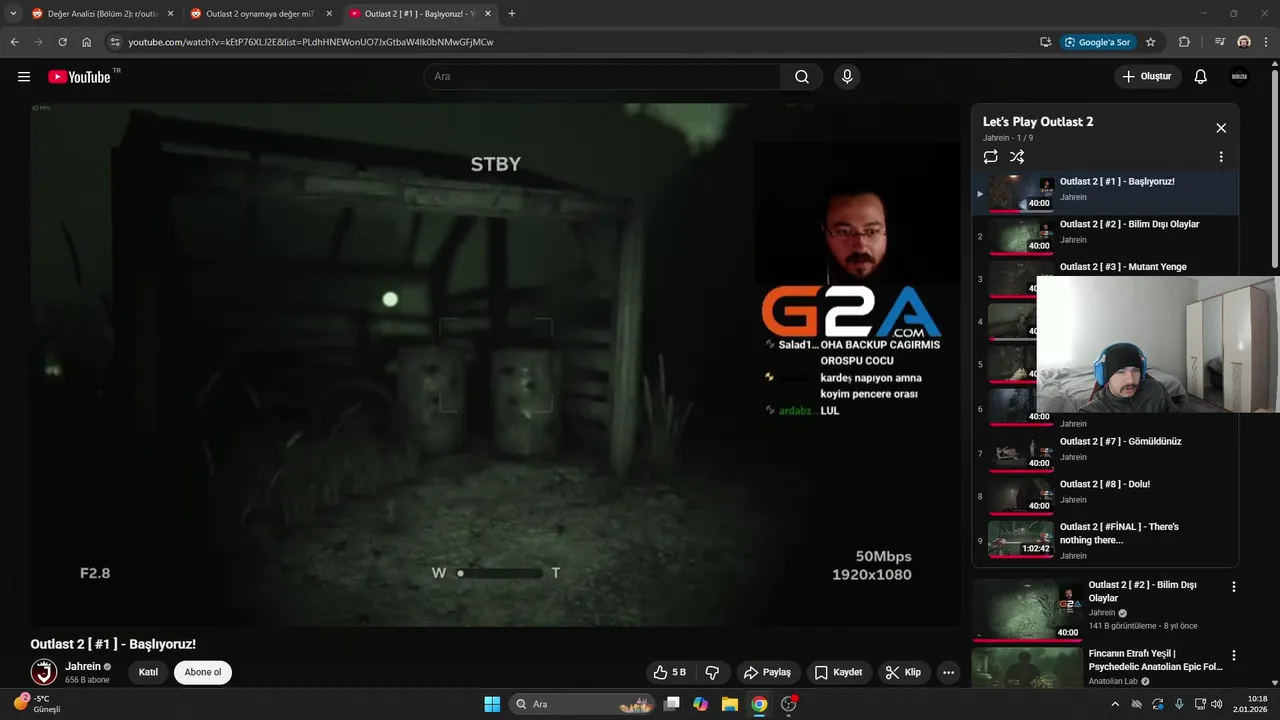Open options menu for Fincanın Etrafı Yeşil video

(x=1234, y=656)
